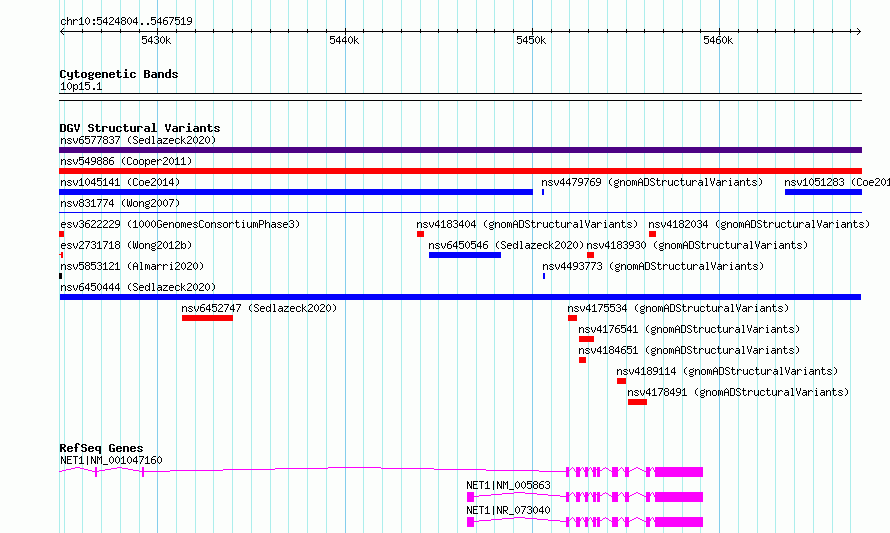The height and width of the screenshot is (533, 890).
Task: Open the NET1|NR_073040 transcript label
Action: [508, 510]
